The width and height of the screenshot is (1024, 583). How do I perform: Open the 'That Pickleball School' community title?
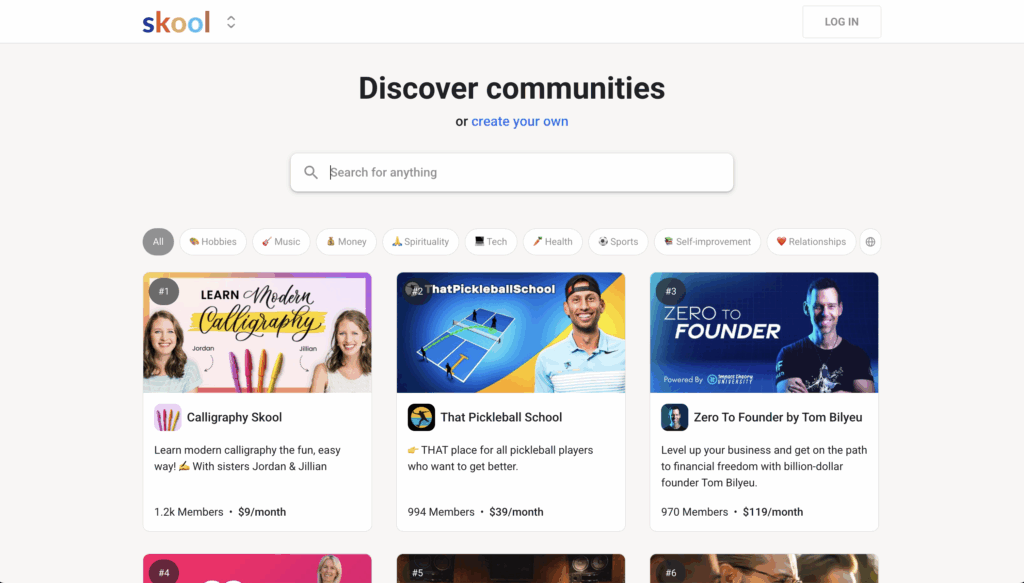pos(501,417)
